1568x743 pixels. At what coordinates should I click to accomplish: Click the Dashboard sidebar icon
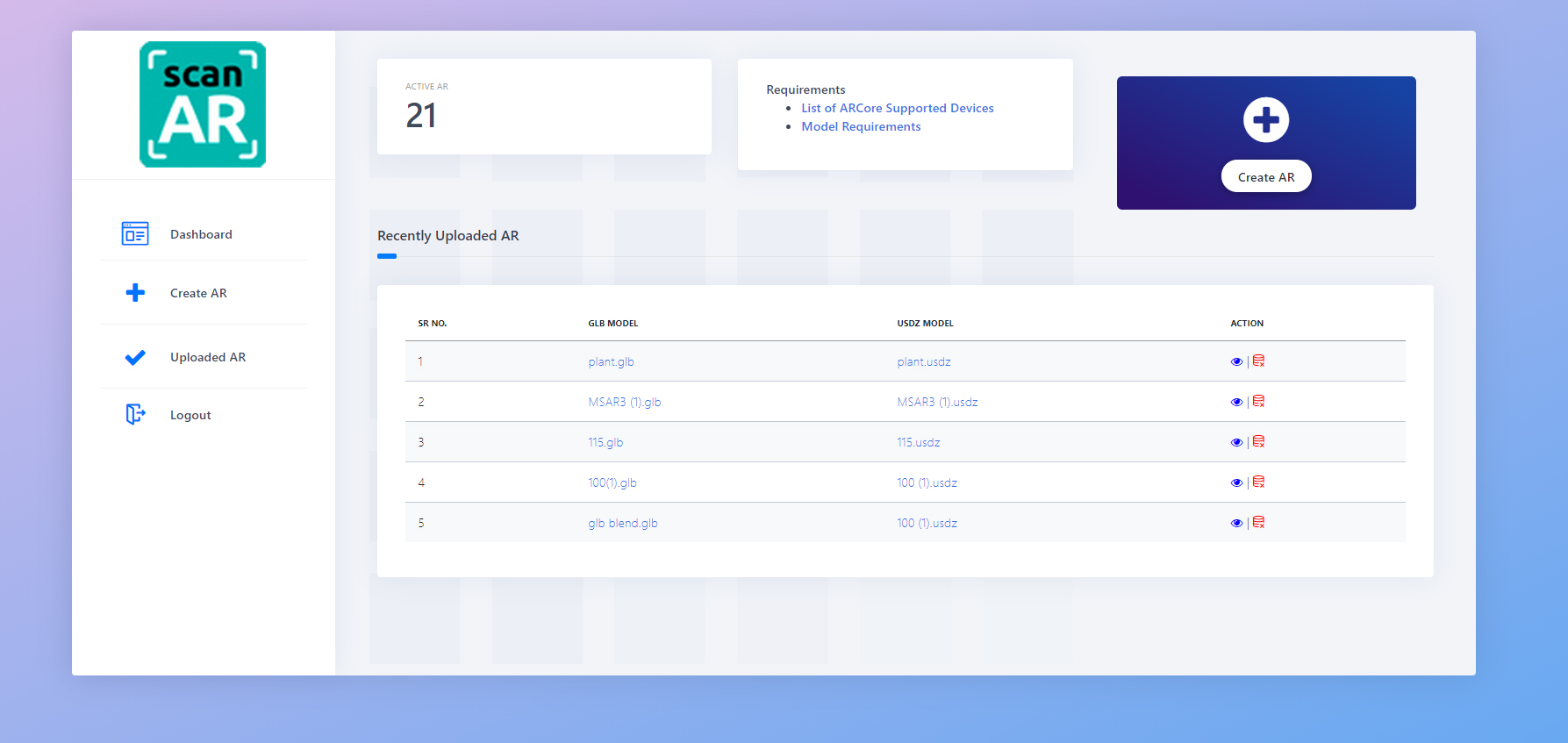[135, 233]
